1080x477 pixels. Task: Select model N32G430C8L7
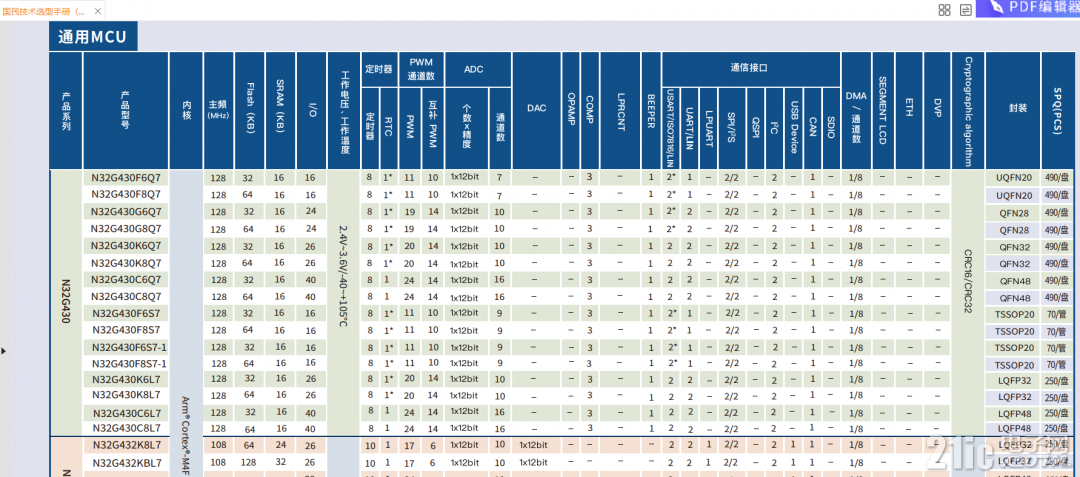126,428
